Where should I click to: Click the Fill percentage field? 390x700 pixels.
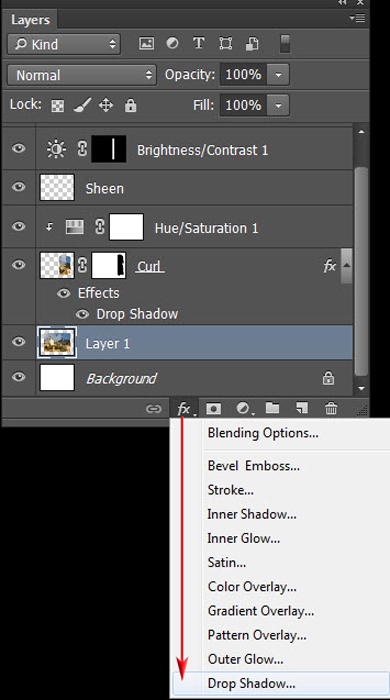tap(243, 105)
